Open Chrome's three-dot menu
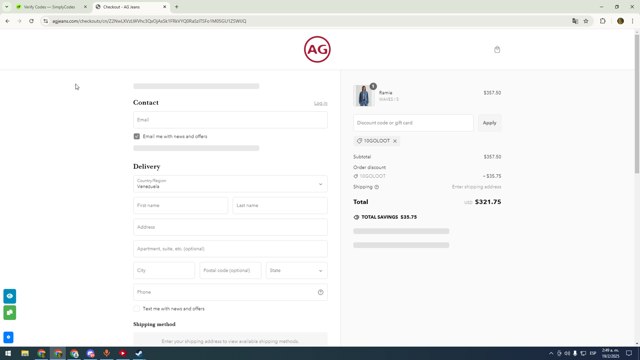The image size is (640, 360). (x=633, y=21)
